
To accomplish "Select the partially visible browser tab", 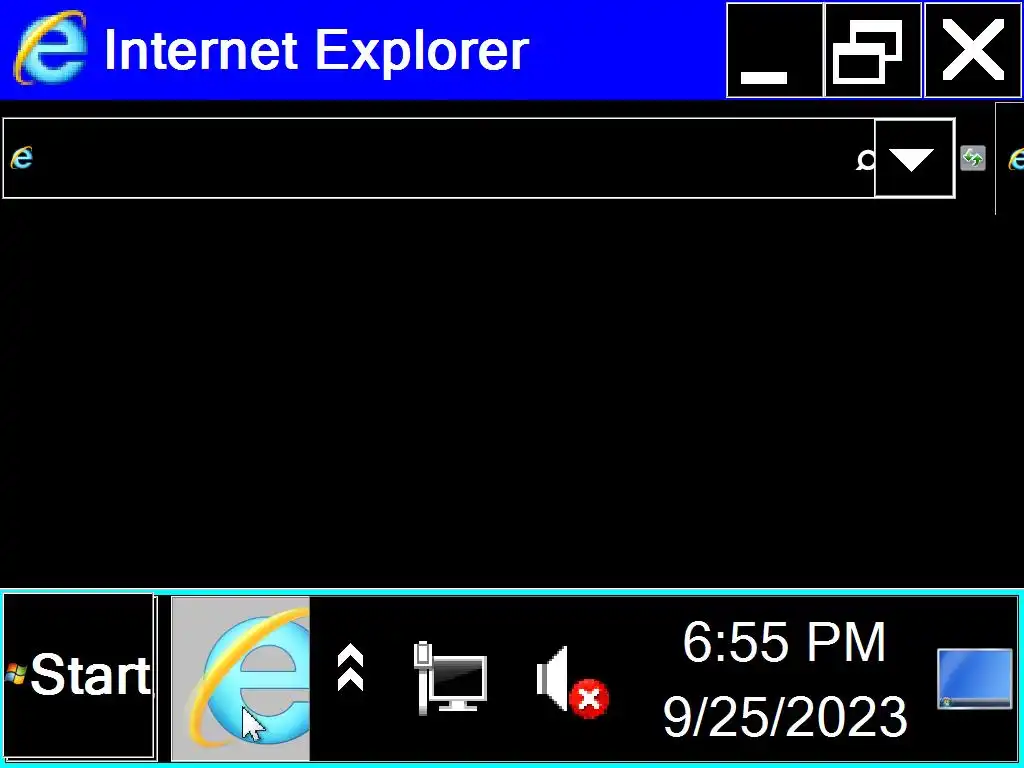I will tap(1010, 159).
